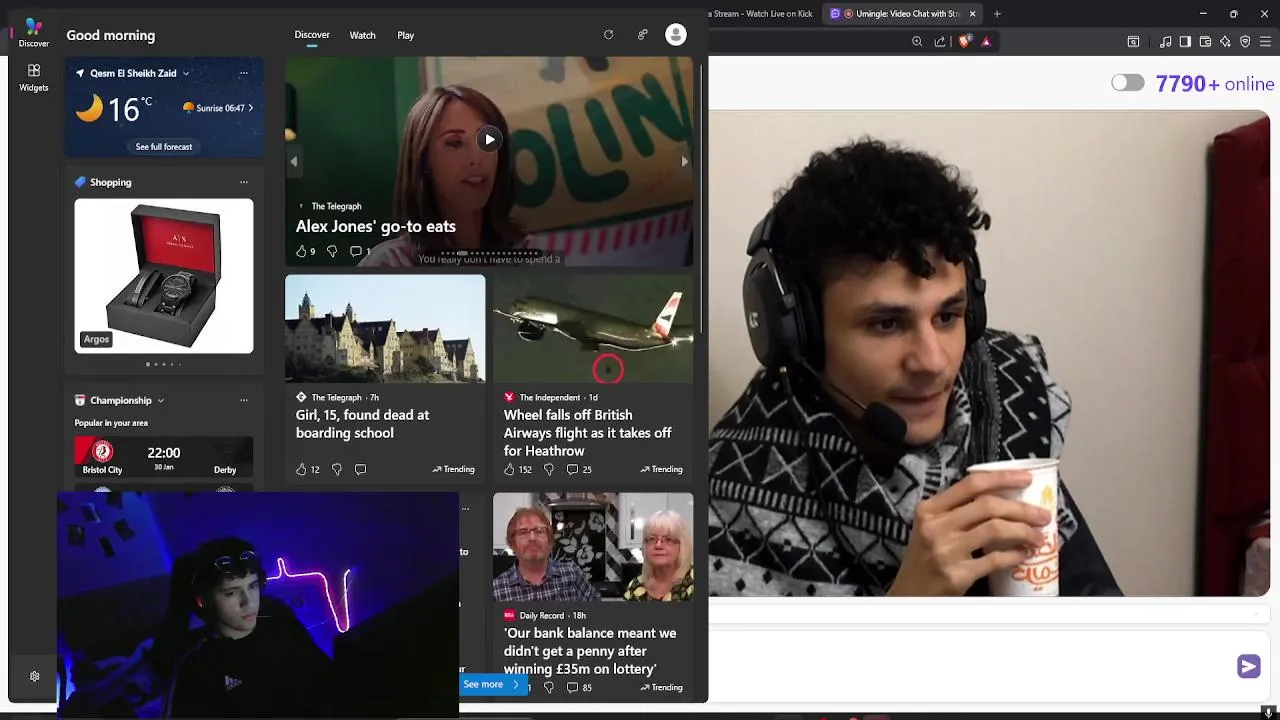
Task: Open the Brave Wallet icon
Action: [x=1205, y=41]
